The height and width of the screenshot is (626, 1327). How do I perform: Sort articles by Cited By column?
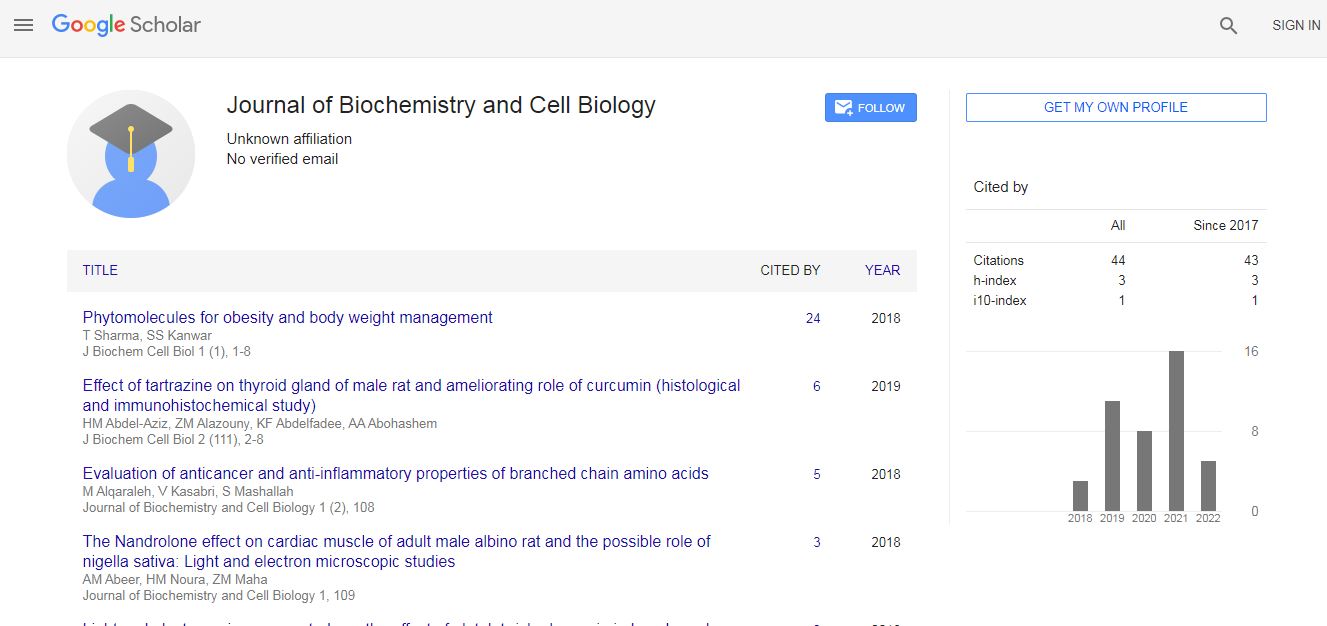pos(789,270)
